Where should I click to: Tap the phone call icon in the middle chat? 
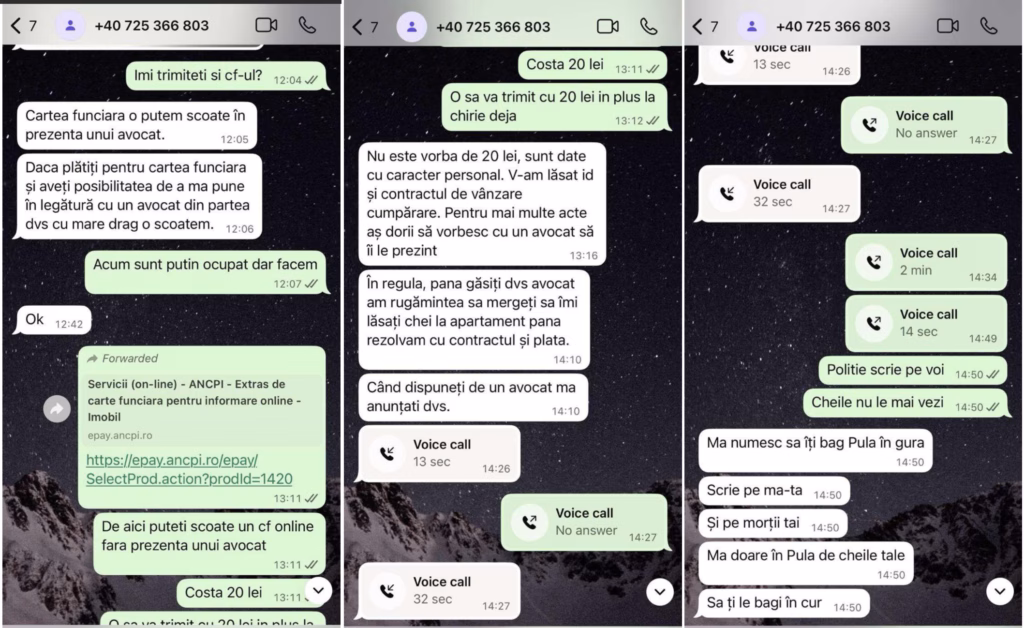(x=648, y=26)
